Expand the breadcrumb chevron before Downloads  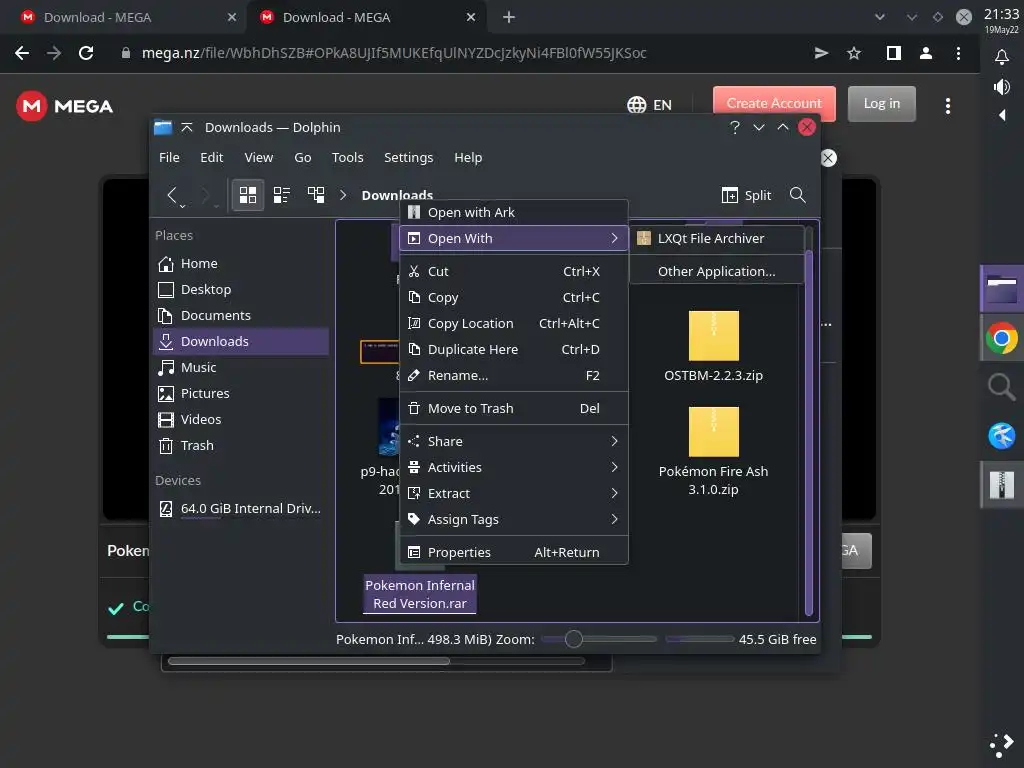point(343,195)
